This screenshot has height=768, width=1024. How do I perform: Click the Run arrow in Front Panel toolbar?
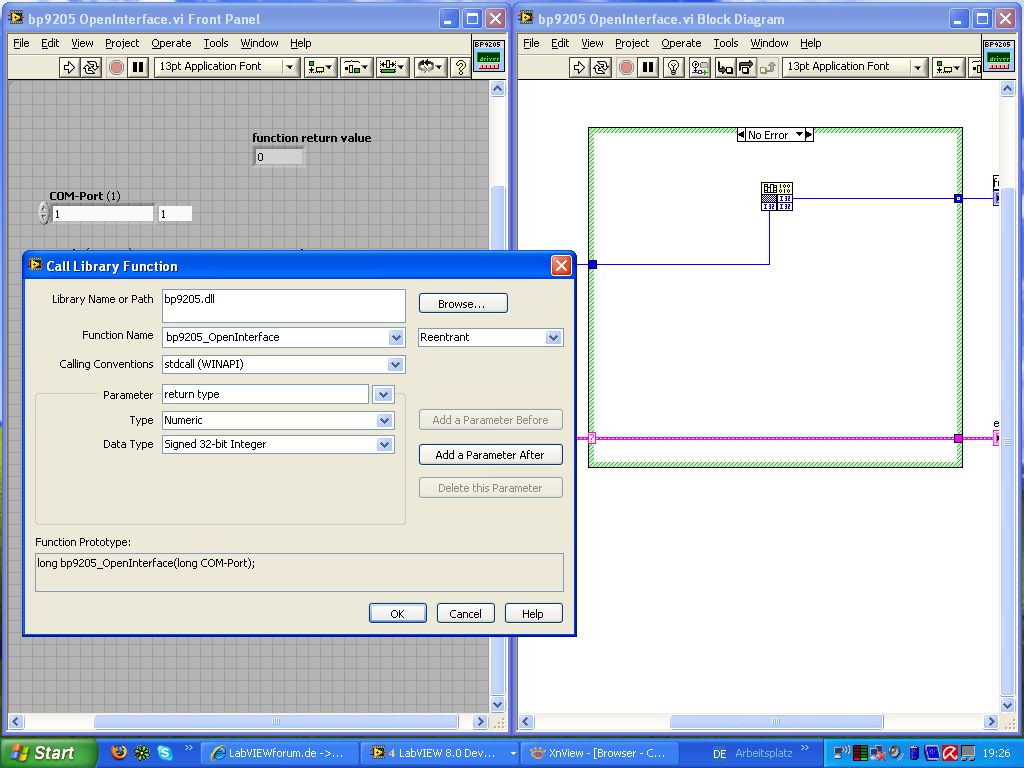click(69, 67)
